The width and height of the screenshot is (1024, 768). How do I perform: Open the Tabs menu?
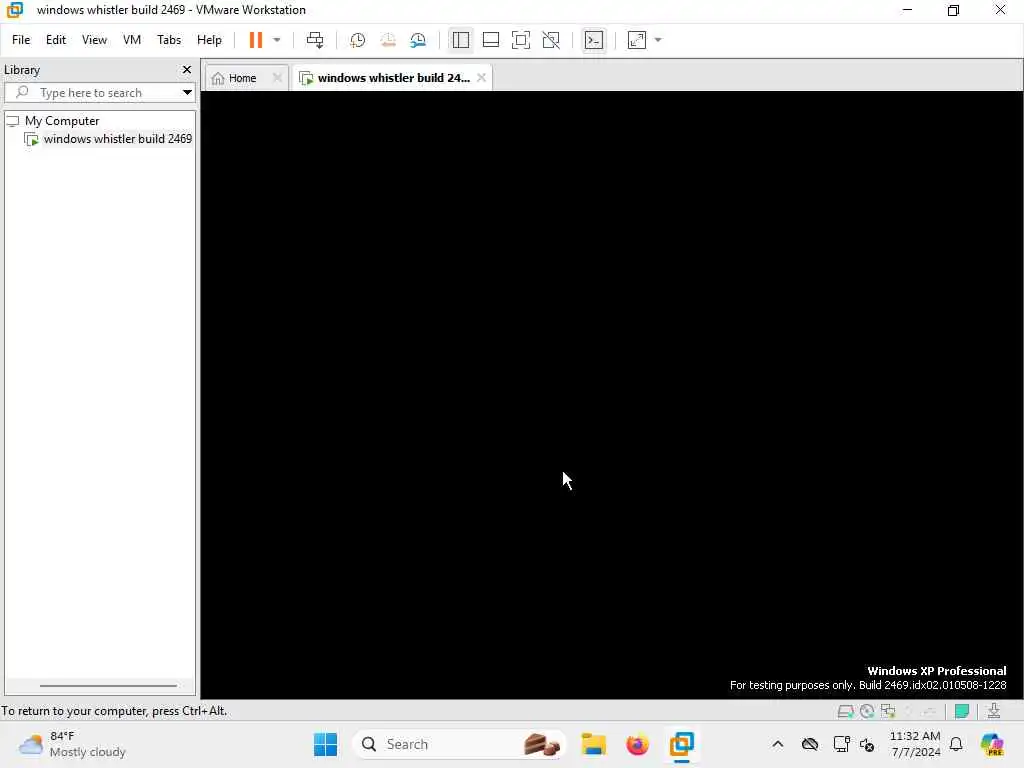click(168, 40)
